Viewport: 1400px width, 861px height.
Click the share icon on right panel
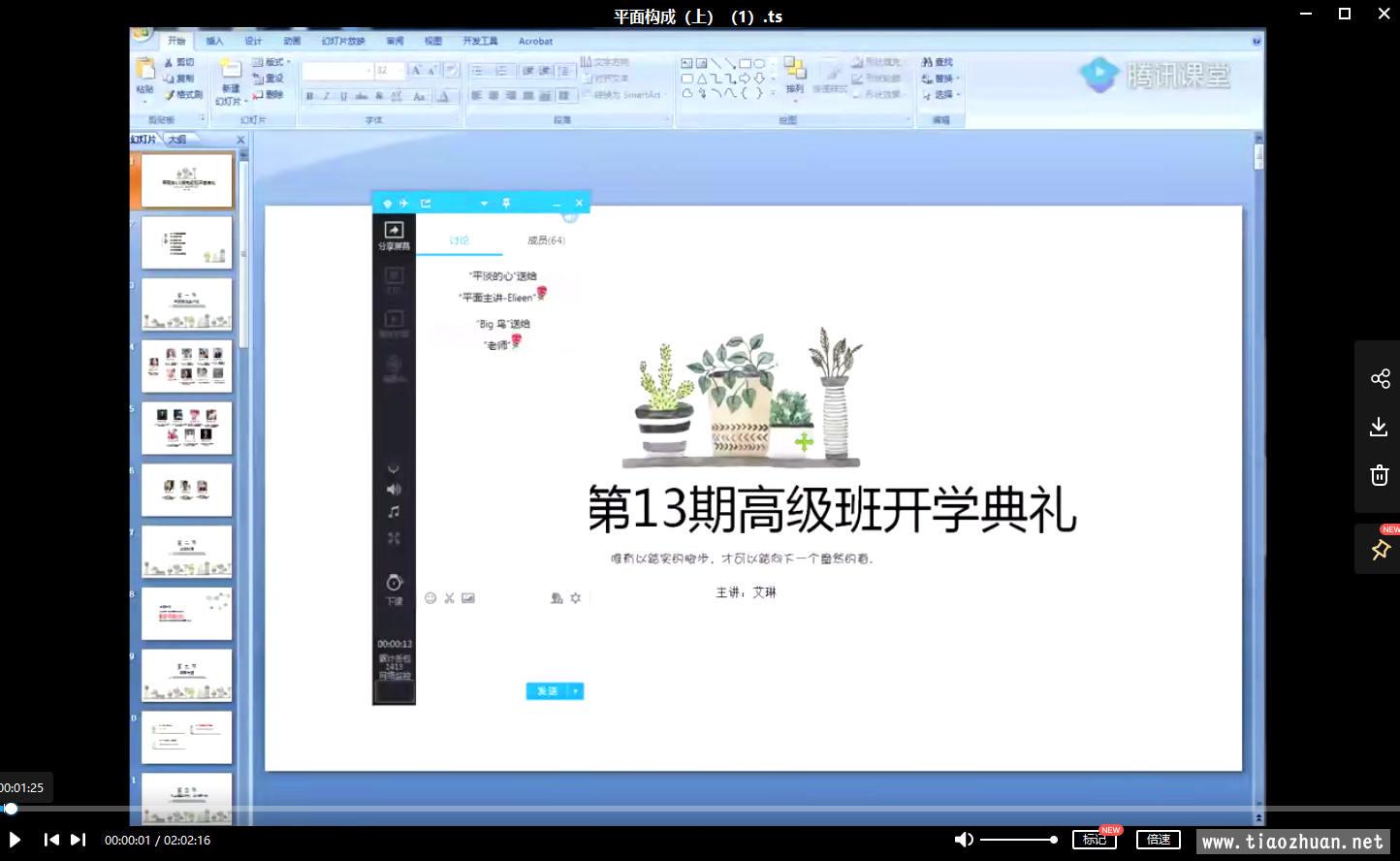coord(1380,378)
